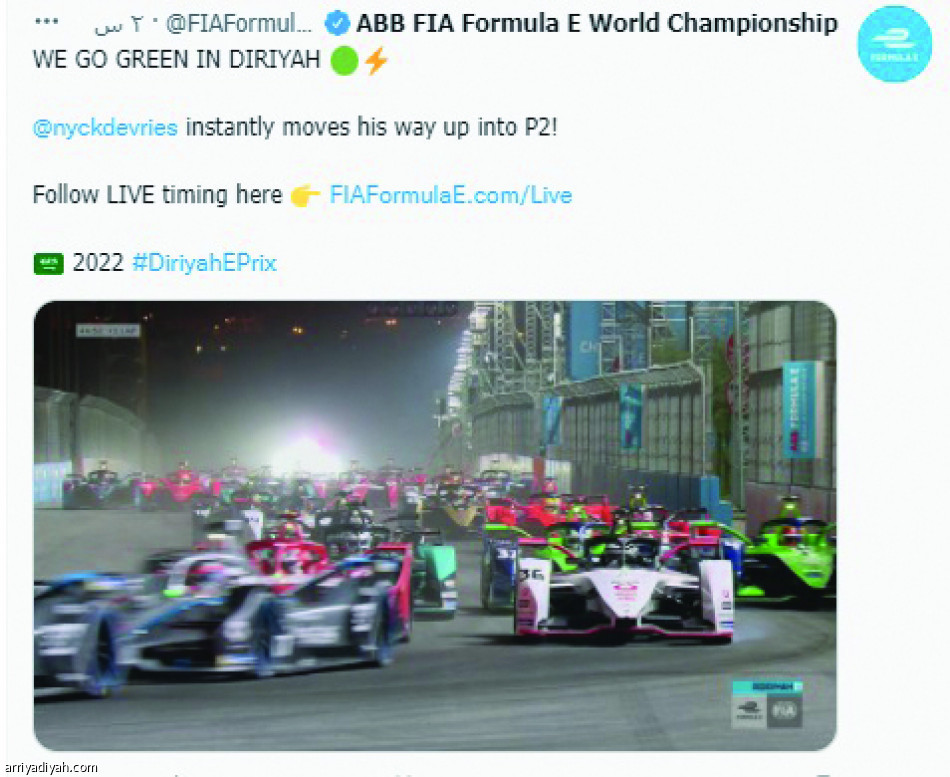Click the Formula E profile avatar

tap(894, 44)
